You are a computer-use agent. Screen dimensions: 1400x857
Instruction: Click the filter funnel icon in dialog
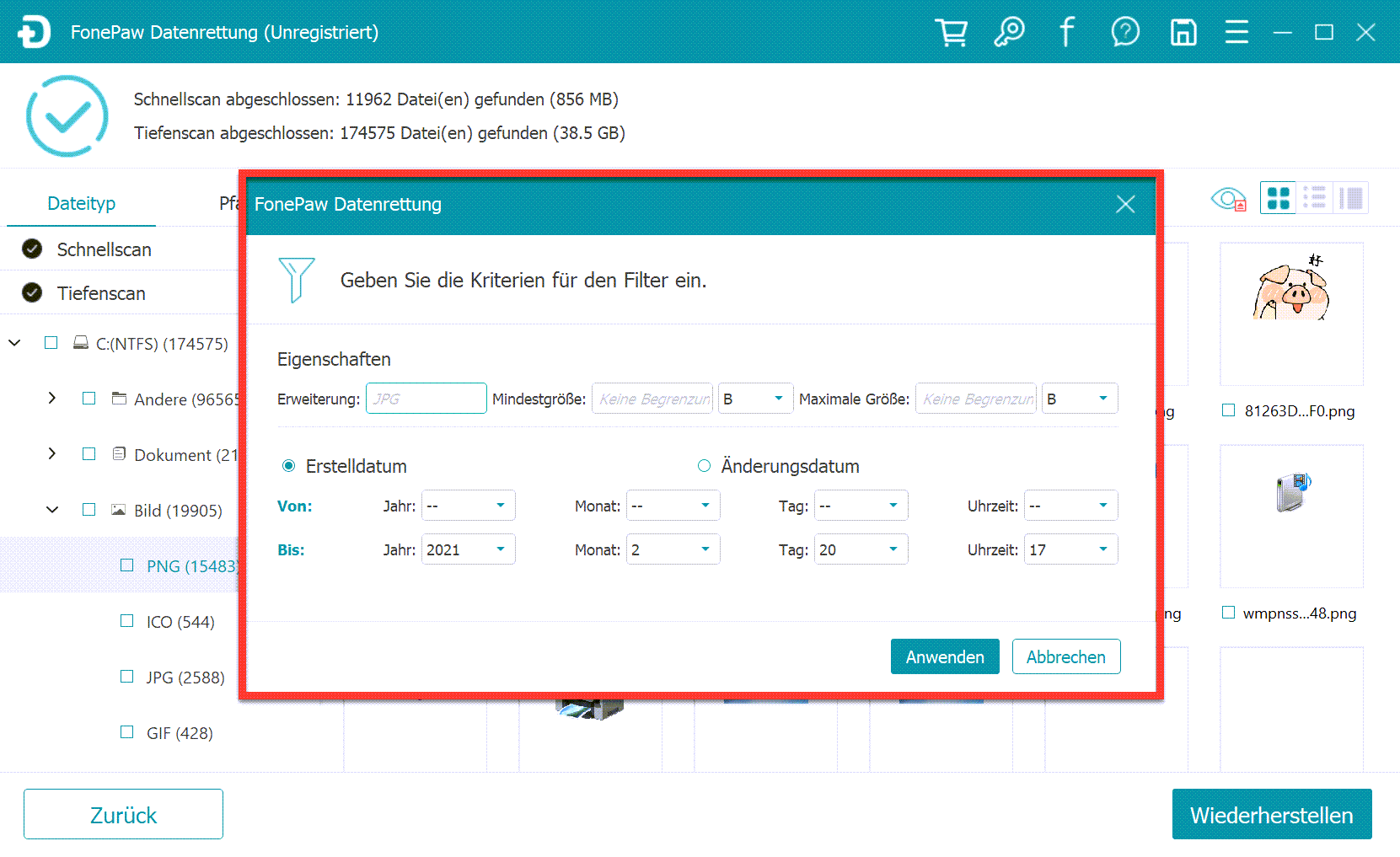(x=297, y=280)
